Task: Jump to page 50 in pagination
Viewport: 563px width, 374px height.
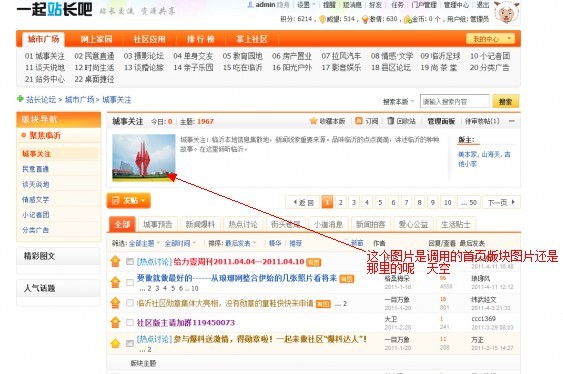Action: point(469,202)
